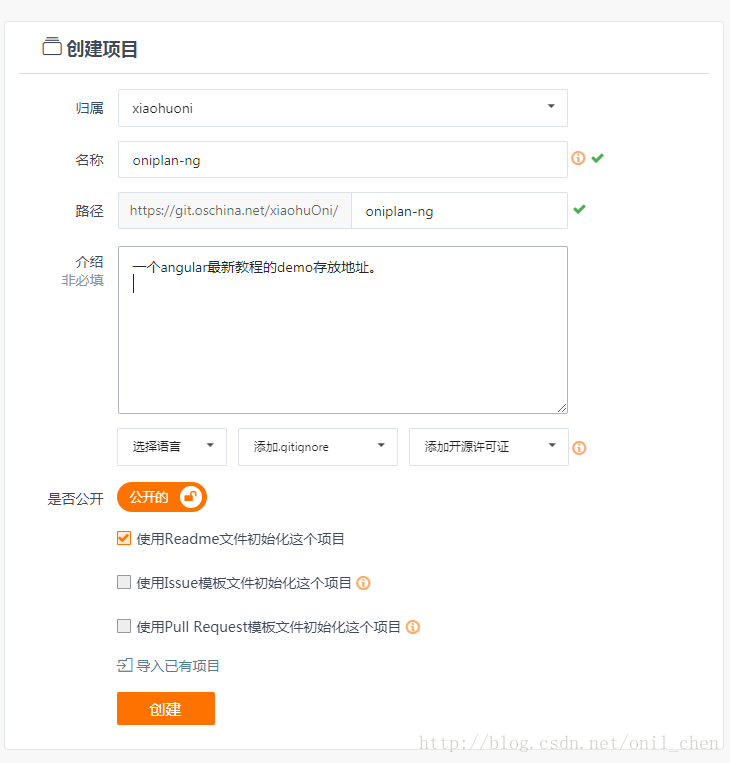Open the 添加开源许可证 license dropdown
Image resolution: width=730 pixels, height=763 pixels.
click(489, 447)
